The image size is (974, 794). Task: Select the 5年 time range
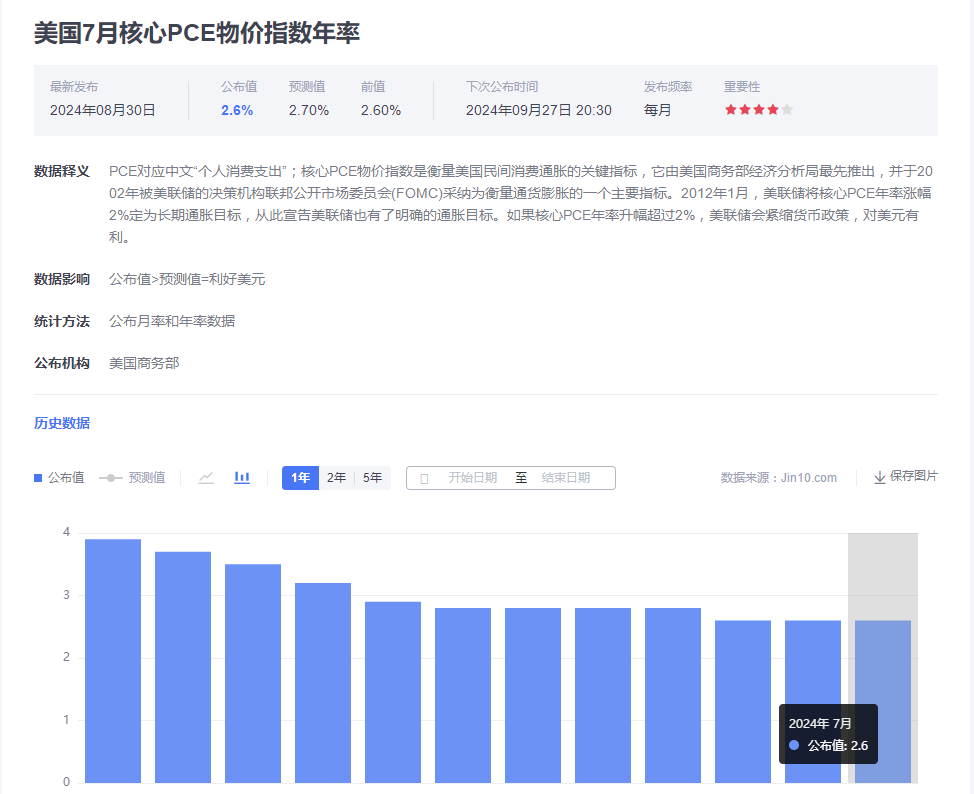tap(372, 478)
